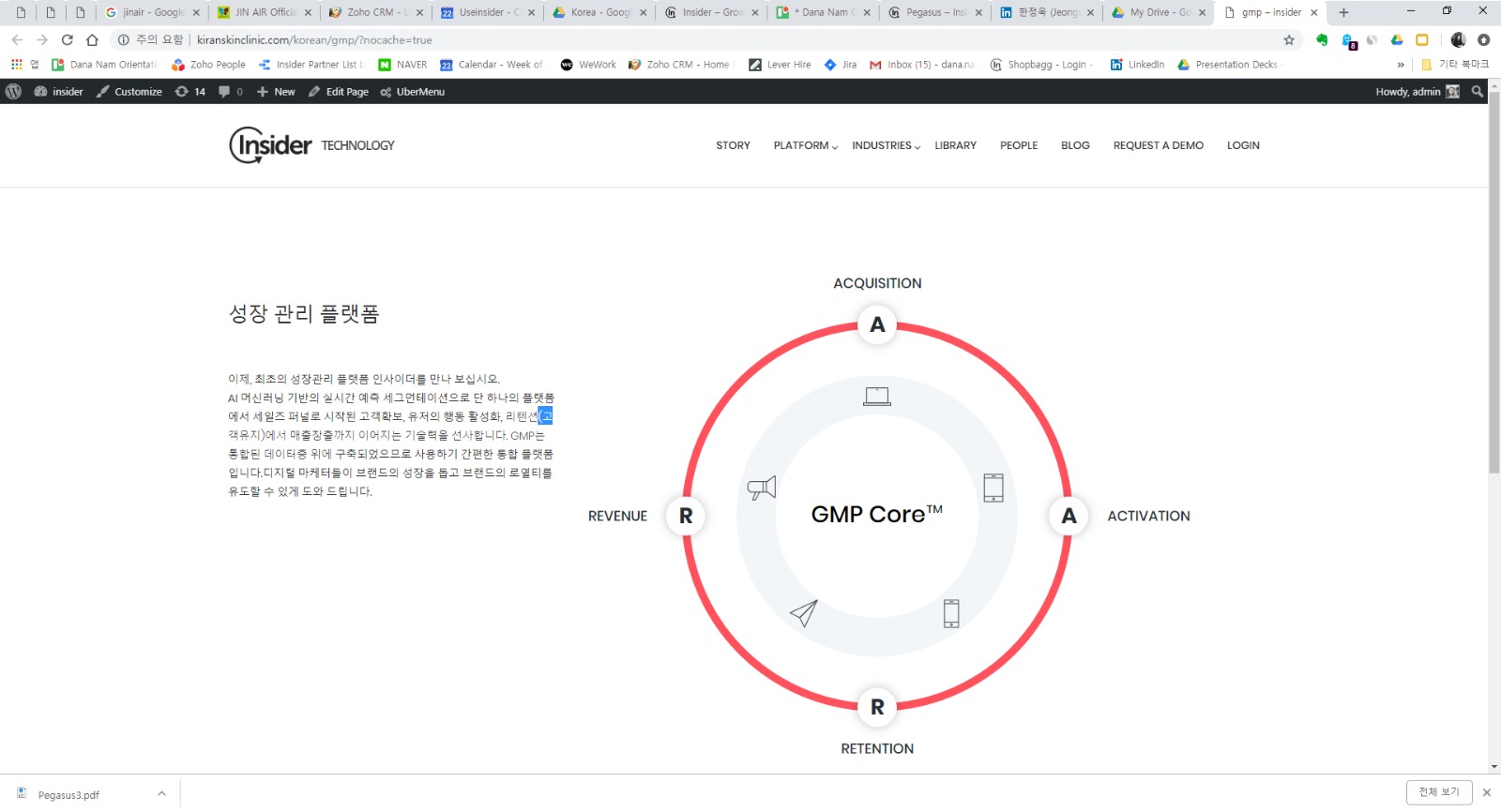Viewport: 1501px width, 812px height.
Task: Open the admin bar search magnifier
Action: [x=1478, y=92]
